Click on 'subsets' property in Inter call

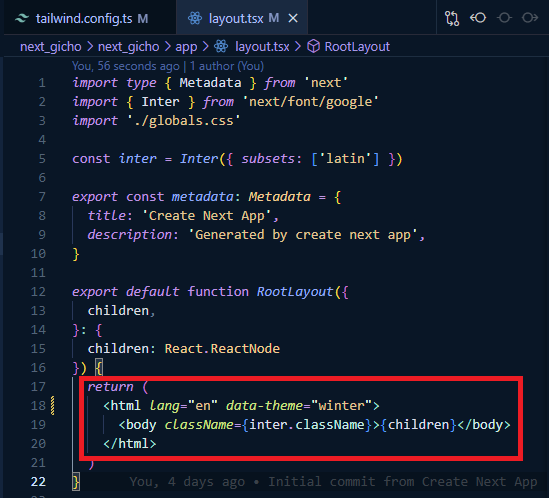click(x=268, y=159)
